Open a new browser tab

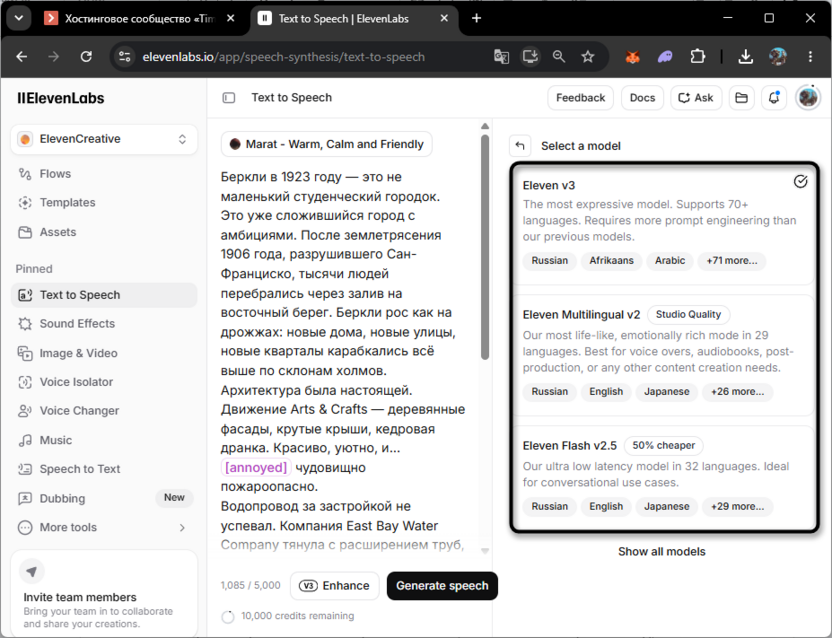pyautogui.click(x=476, y=18)
